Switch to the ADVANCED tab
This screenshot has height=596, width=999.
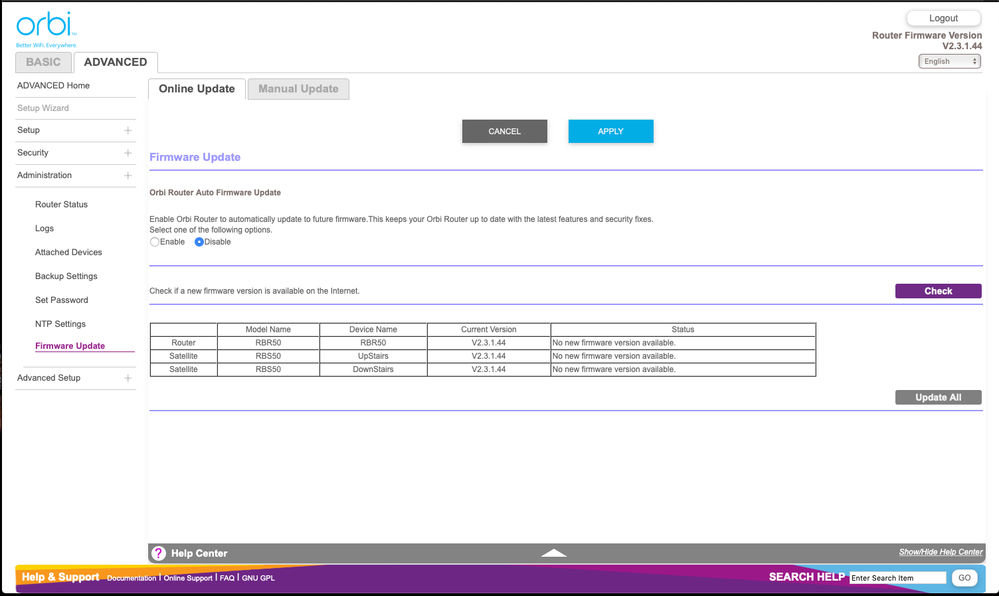tap(115, 62)
